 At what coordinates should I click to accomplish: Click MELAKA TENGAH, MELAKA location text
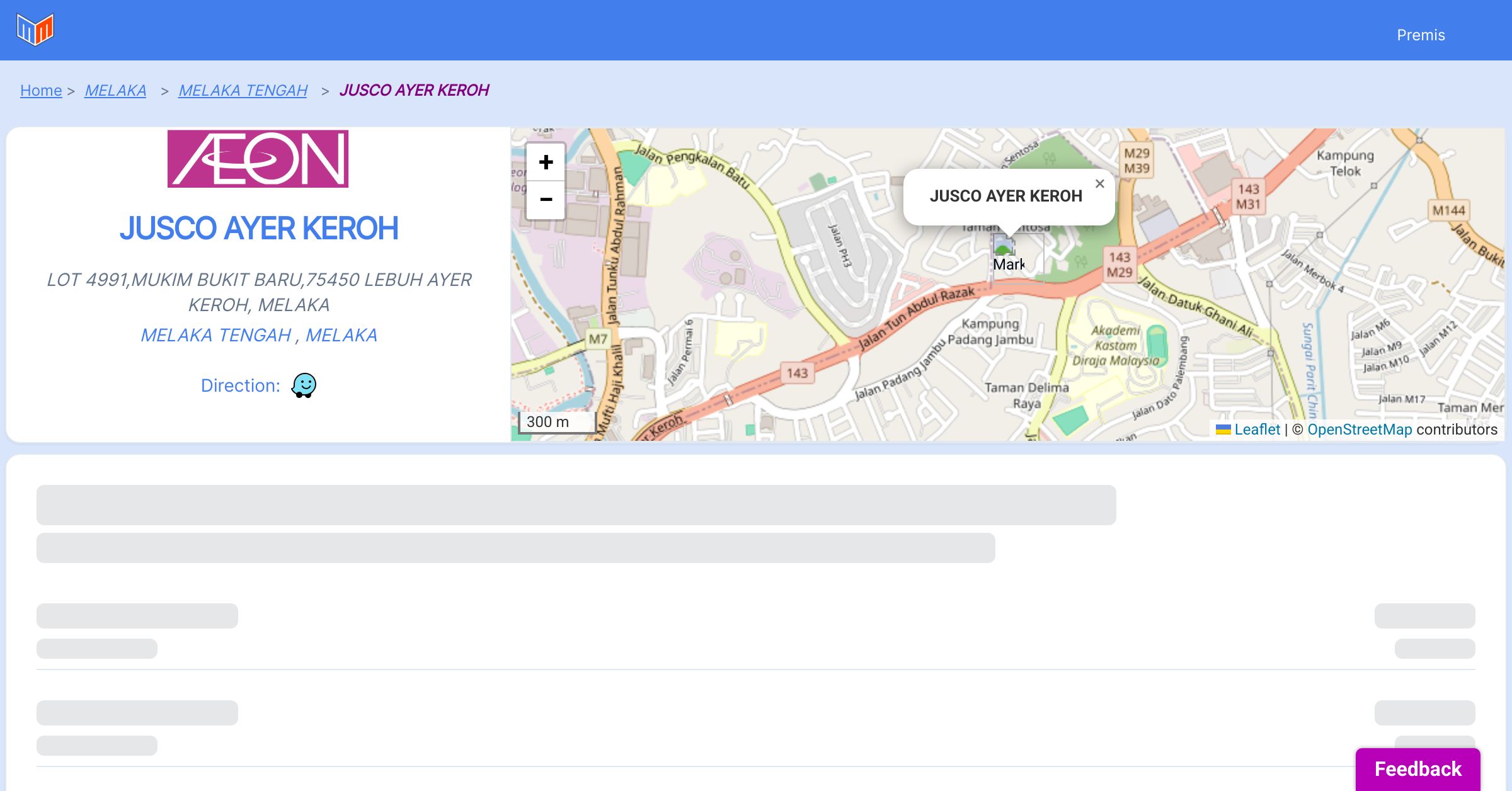tap(259, 335)
